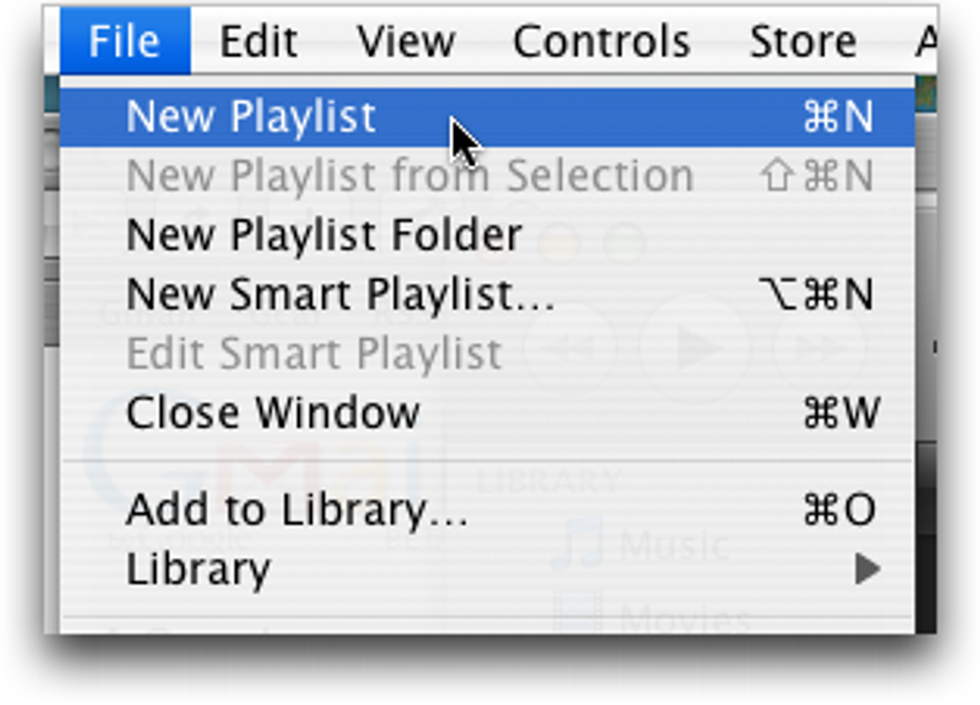Choose New Playlist from the File menu
This screenshot has height=705, width=980.
[251, 117]
